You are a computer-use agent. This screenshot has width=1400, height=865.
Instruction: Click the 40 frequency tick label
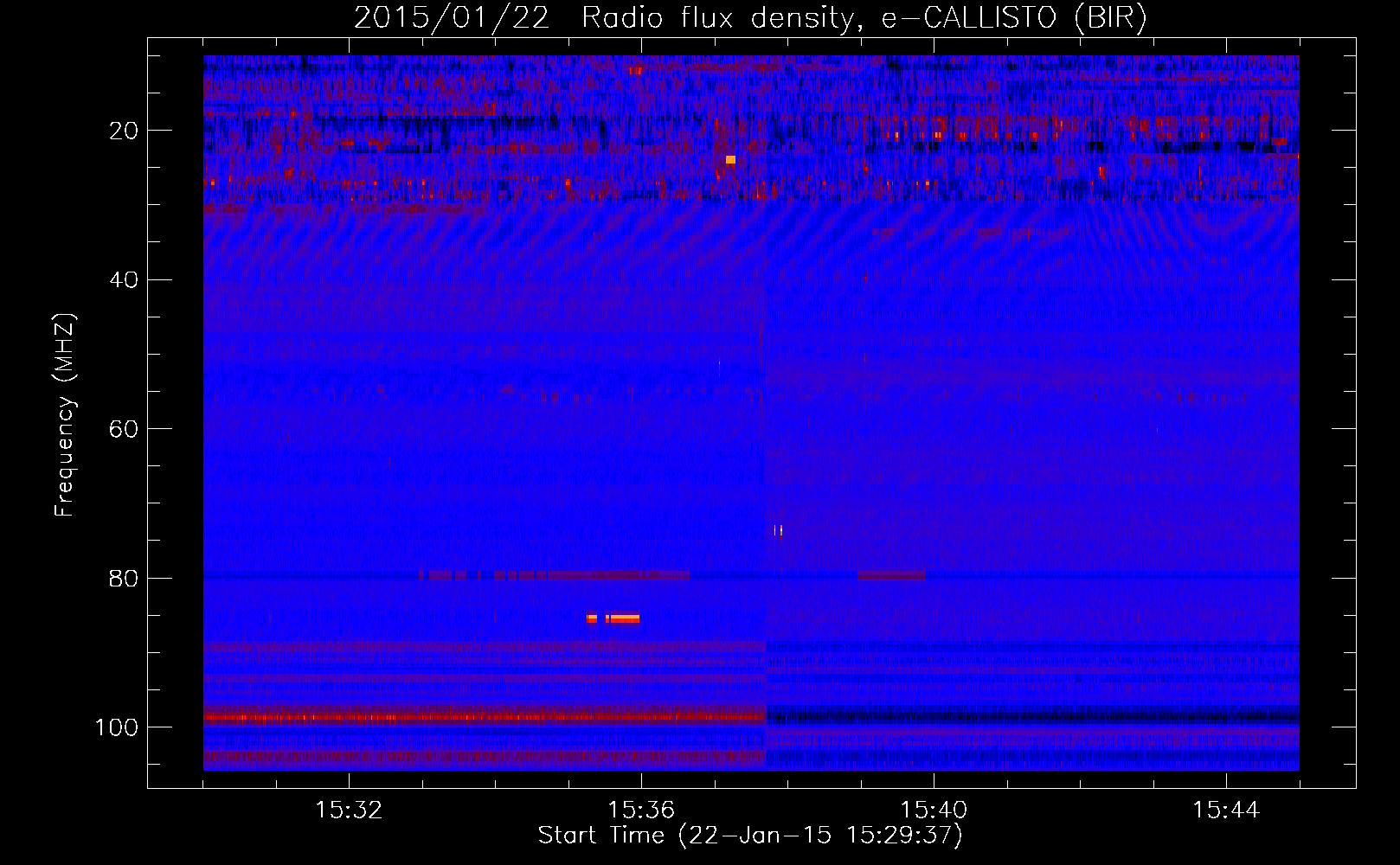(x=125, y=280)
